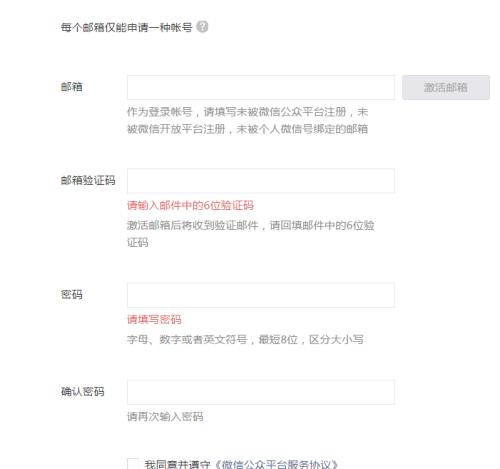Select the 邮箱验证码 input box
Screen dimensions: 500x469
(261, 181)
